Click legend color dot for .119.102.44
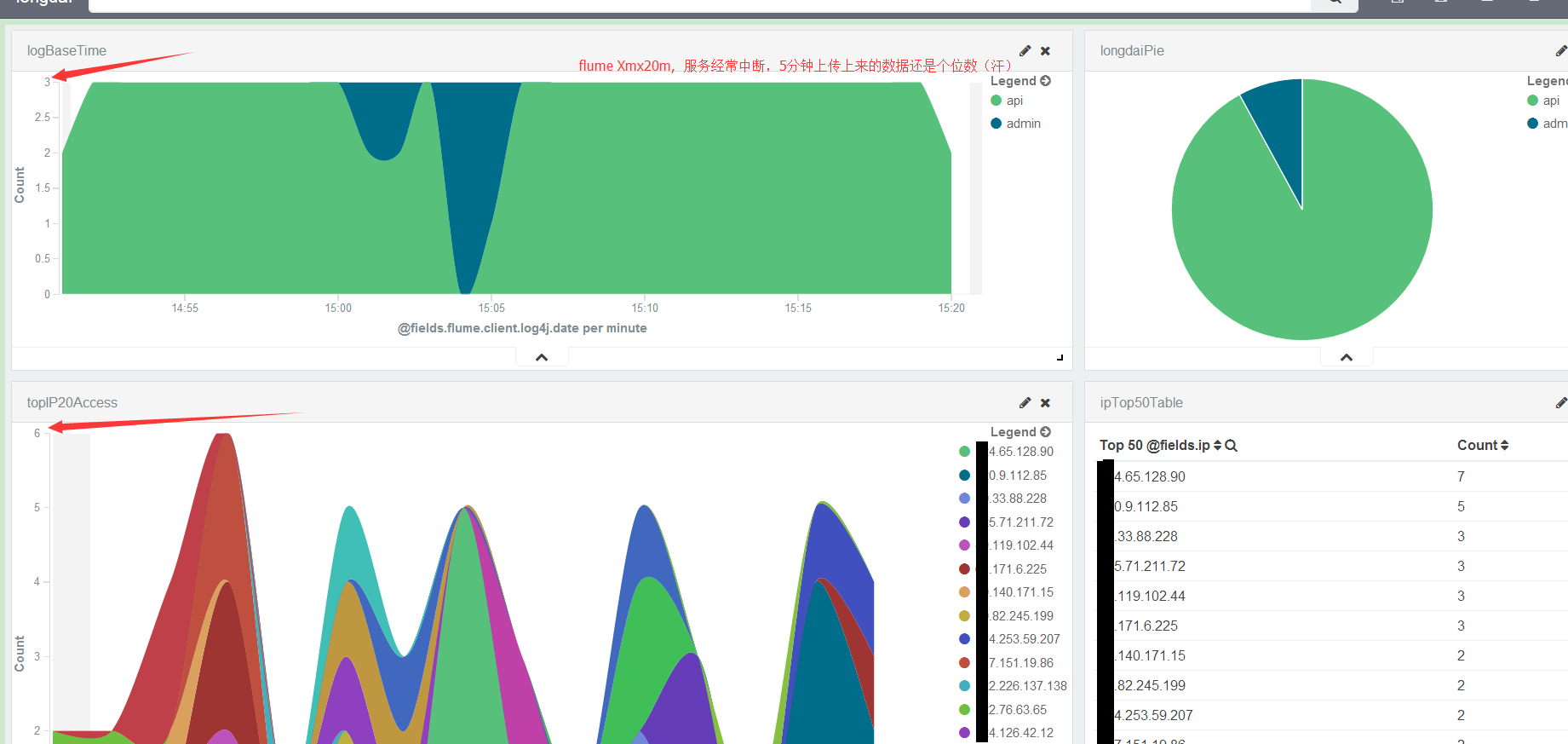The height and width of the screenshot is (744, 1568). pyautogui.click(x=965, y=545)
